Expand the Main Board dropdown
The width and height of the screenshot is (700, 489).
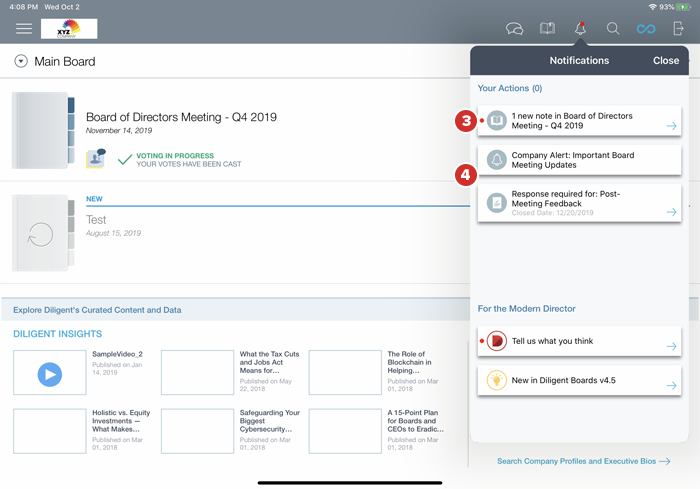pyautogui.click(x=21, y=61)
